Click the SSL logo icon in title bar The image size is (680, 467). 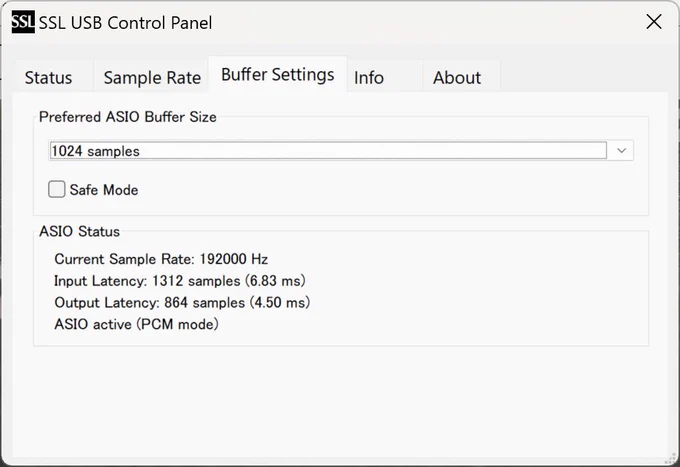pos(23,22)
